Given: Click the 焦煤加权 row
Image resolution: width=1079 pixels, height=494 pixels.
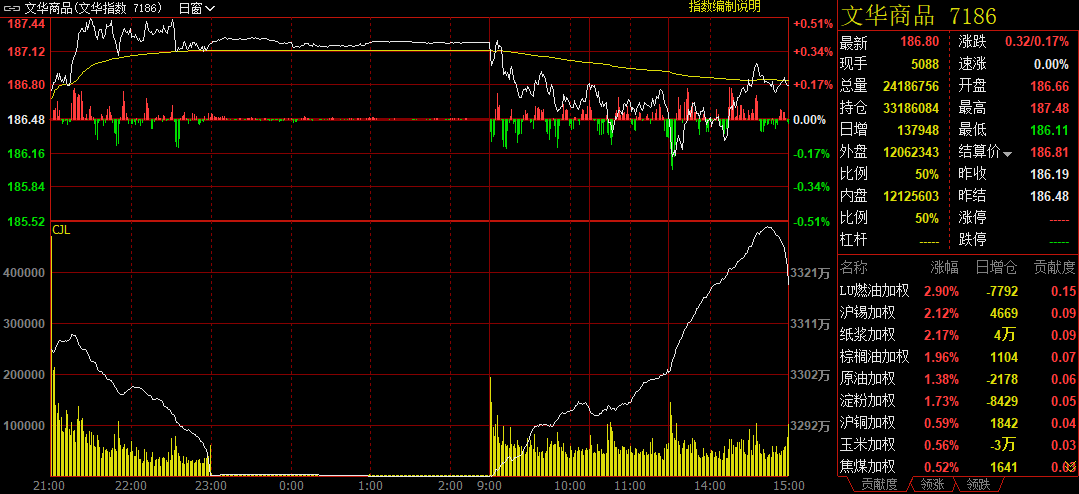Looking at the screenshot, I should pyautogui.click(x=868, y=467).
